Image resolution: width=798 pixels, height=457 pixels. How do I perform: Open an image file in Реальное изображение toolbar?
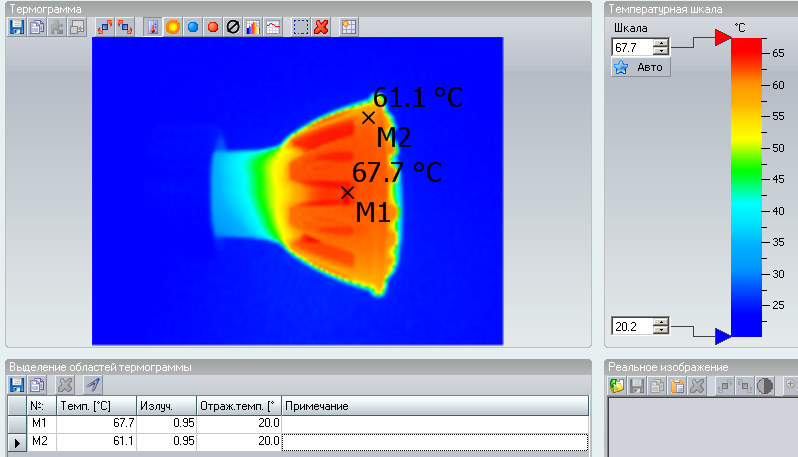(x=617, y=386)
